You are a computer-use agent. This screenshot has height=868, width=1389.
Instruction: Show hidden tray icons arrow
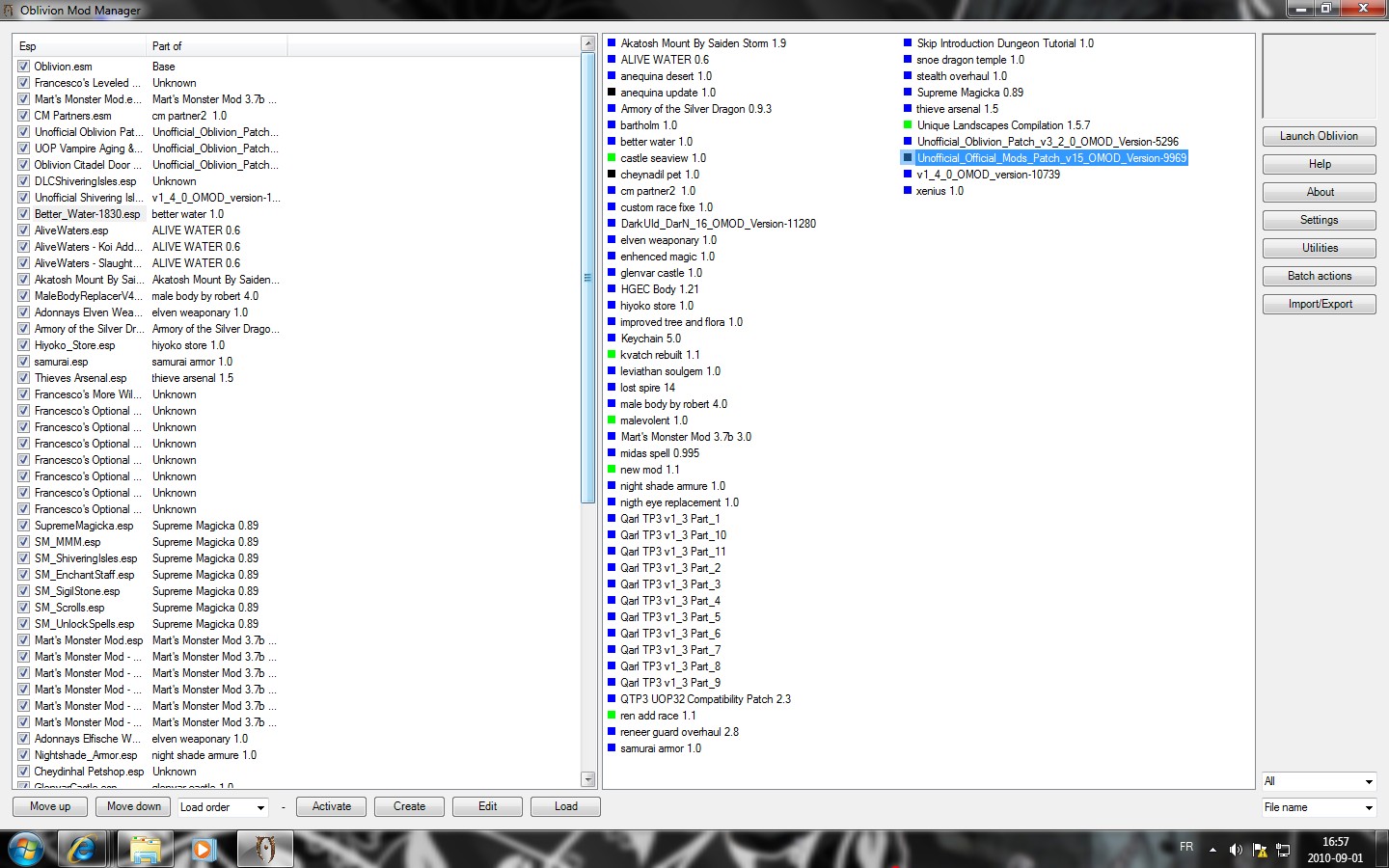coord(1212,851)
